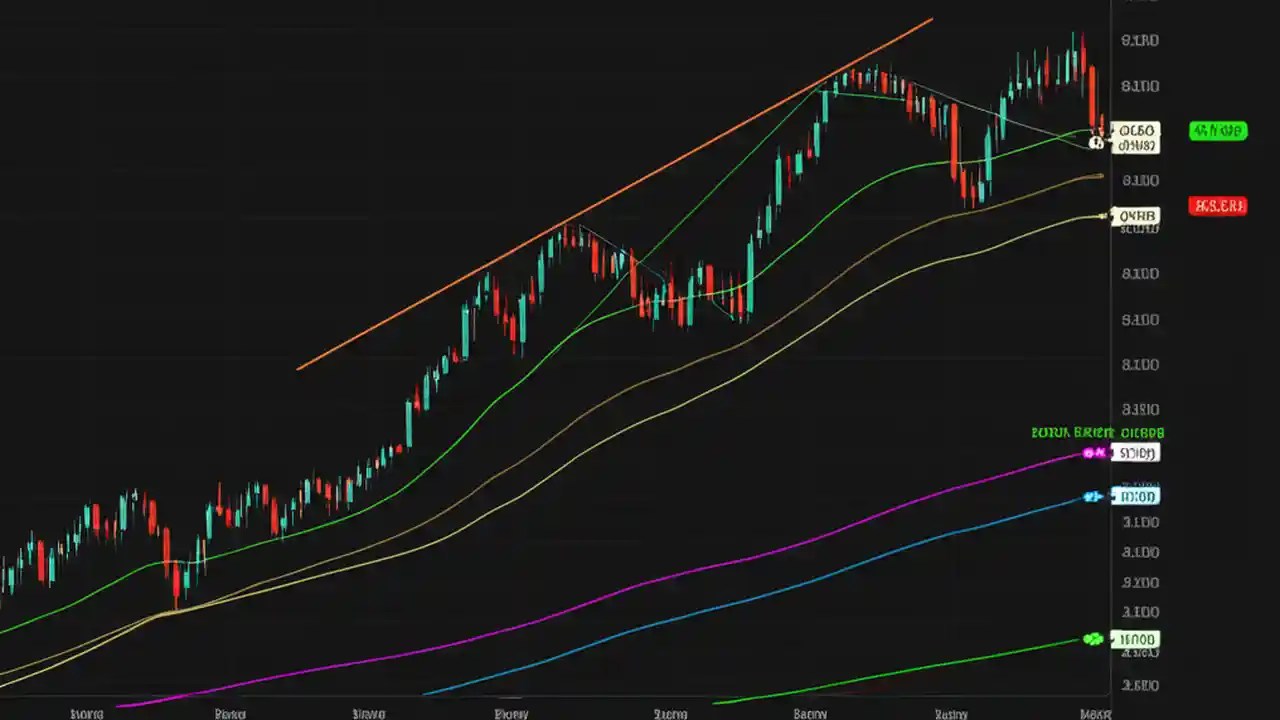
Task: Click the green buy signal badge
Action: [1218, 131]
